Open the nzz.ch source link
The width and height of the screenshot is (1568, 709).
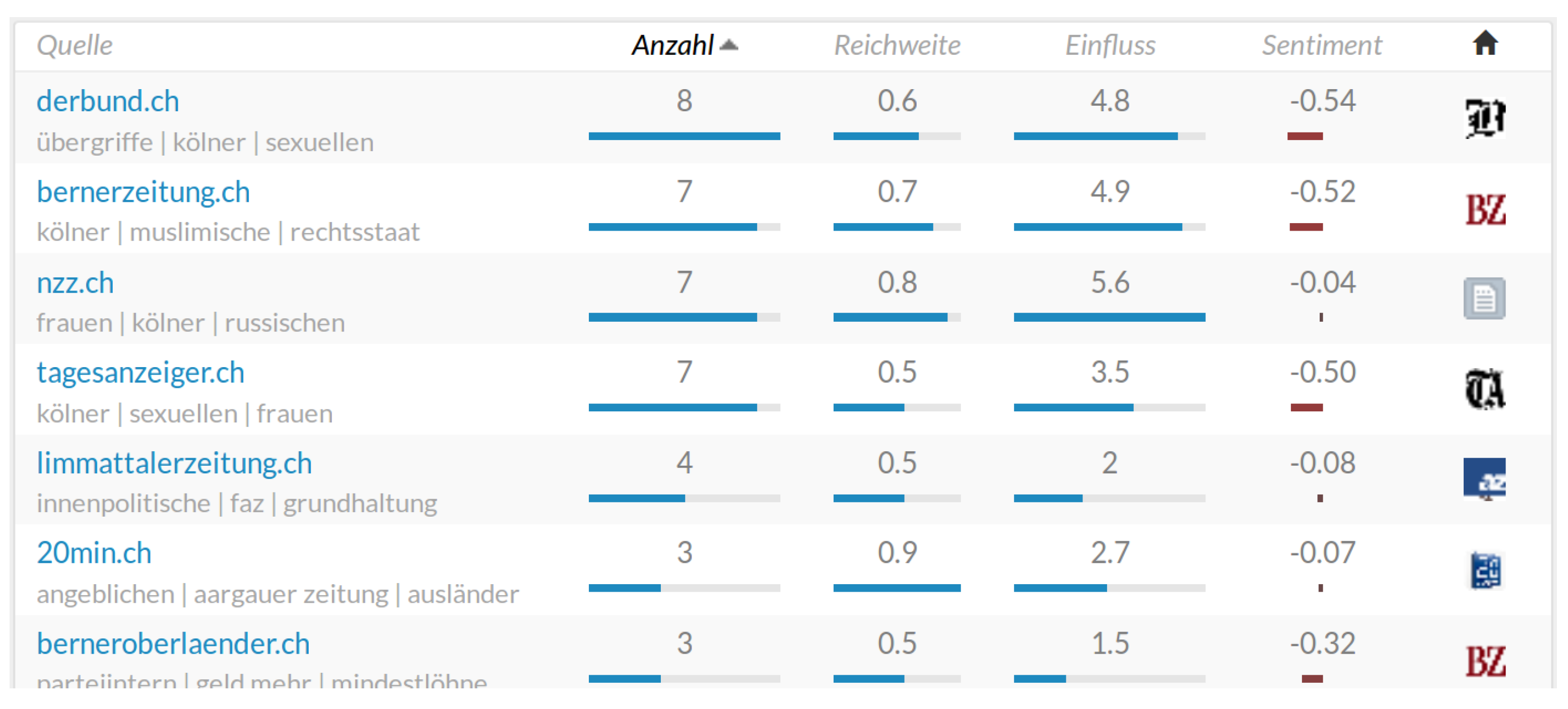75,283
